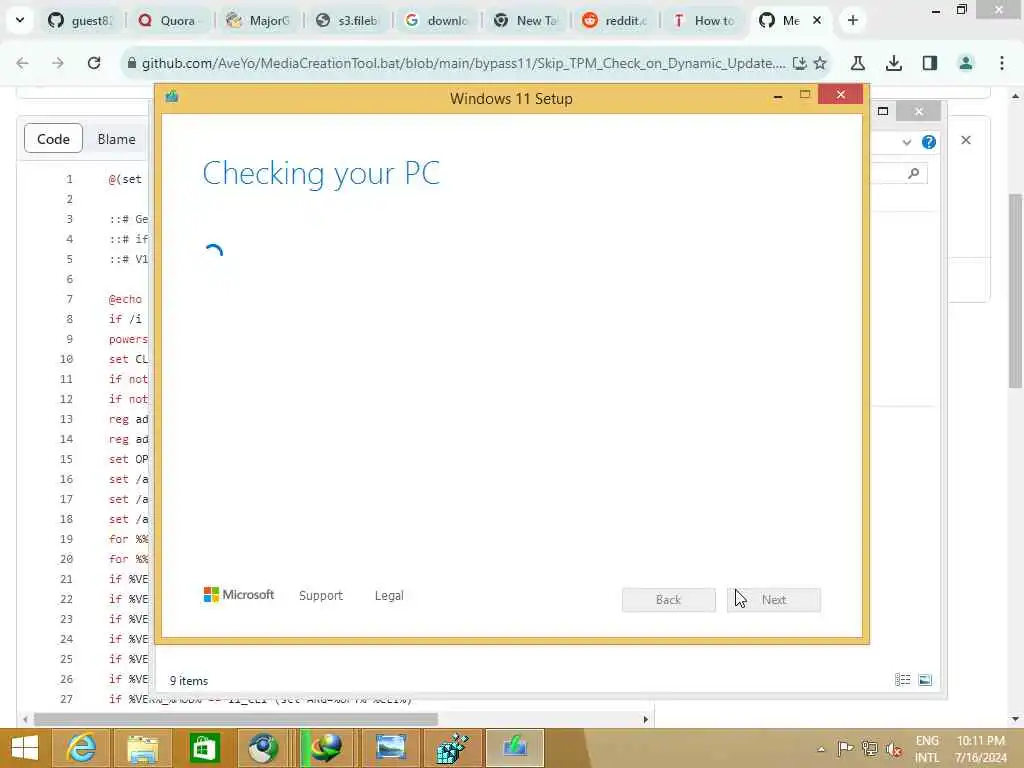Reload the GitHub page

click(94, 63)
